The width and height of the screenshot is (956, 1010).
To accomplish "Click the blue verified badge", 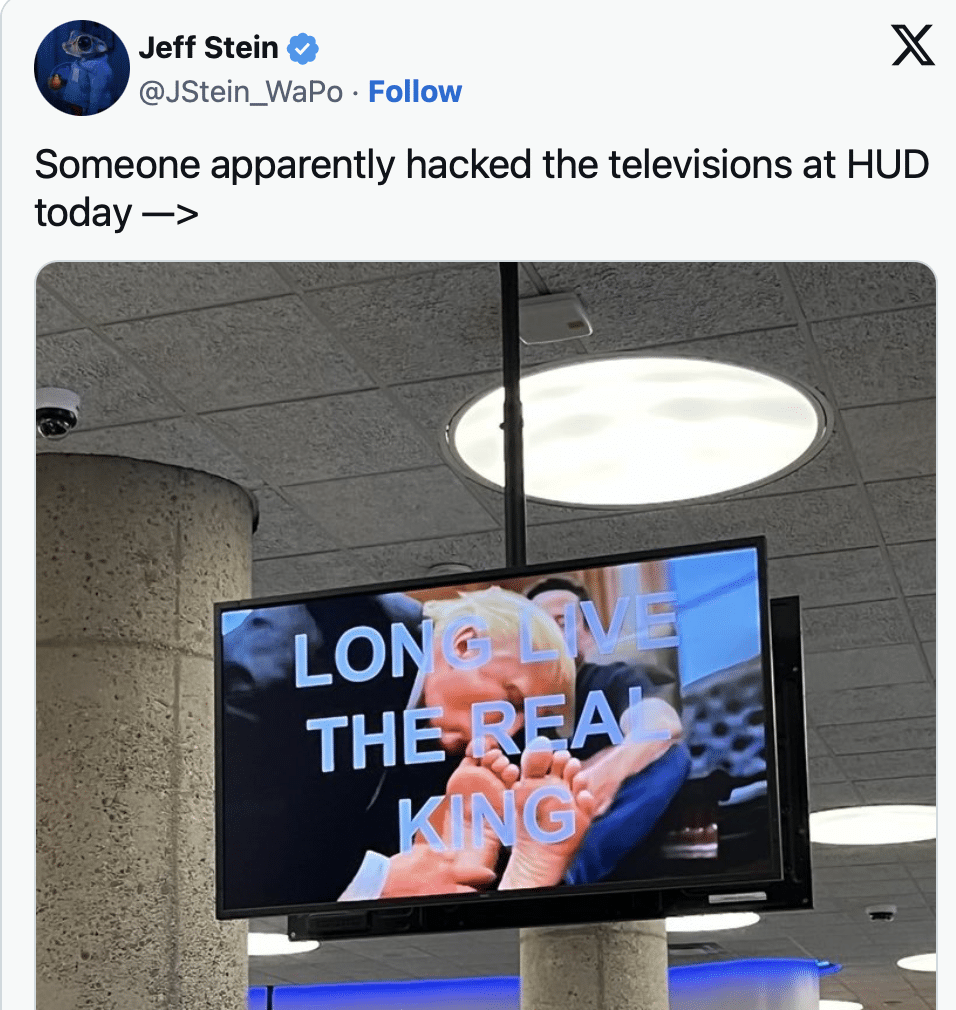I will (303, 49).
